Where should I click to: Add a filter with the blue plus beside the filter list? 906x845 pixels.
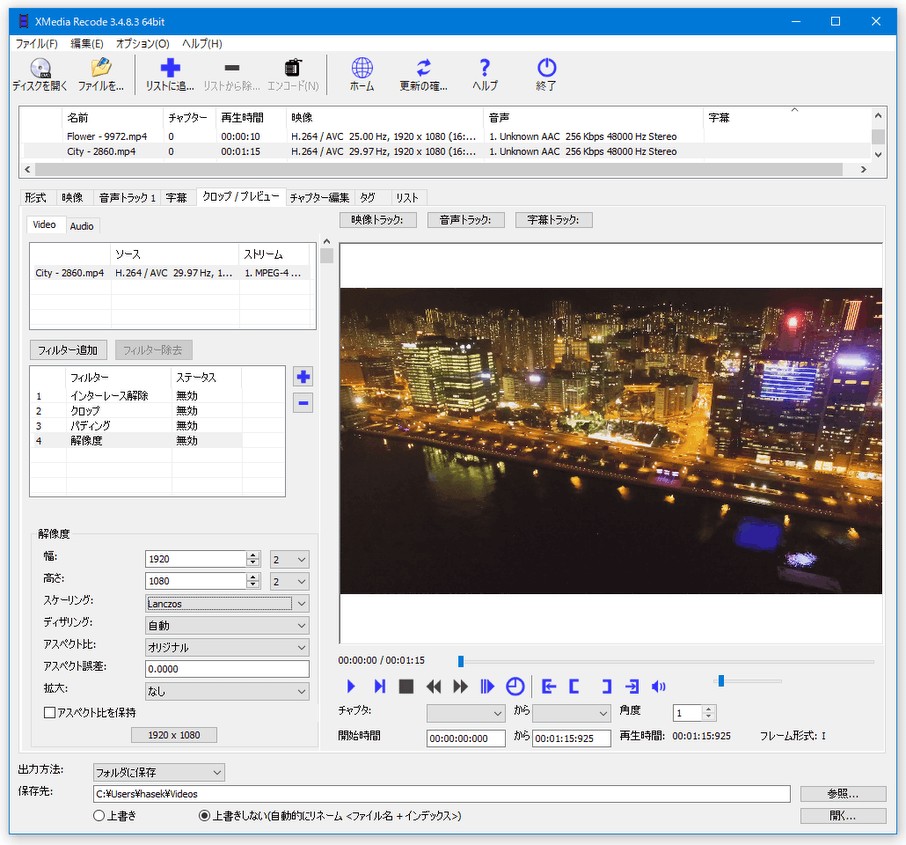click(x=303, y=377)
